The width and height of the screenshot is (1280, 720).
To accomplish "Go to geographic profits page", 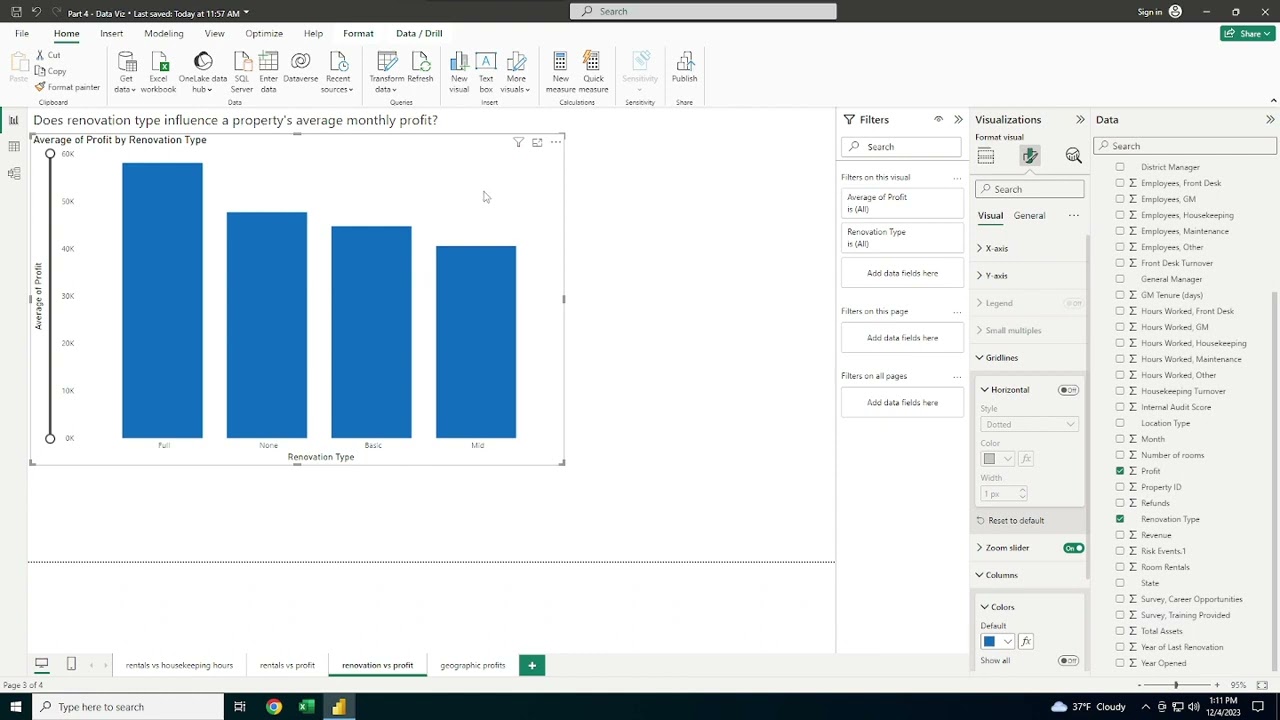I will point(473,665).
